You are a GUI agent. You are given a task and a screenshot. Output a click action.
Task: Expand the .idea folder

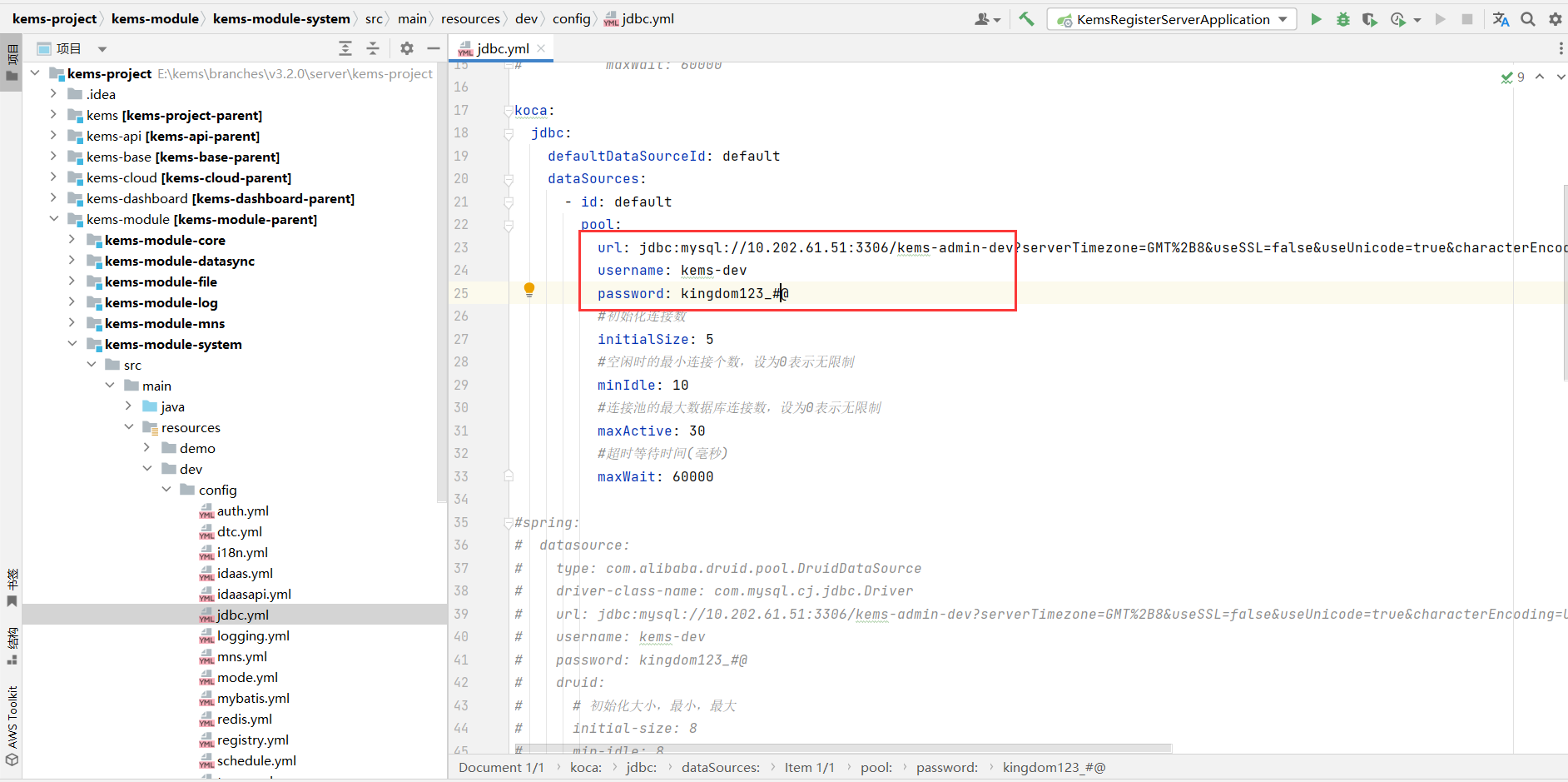(53, 94)
